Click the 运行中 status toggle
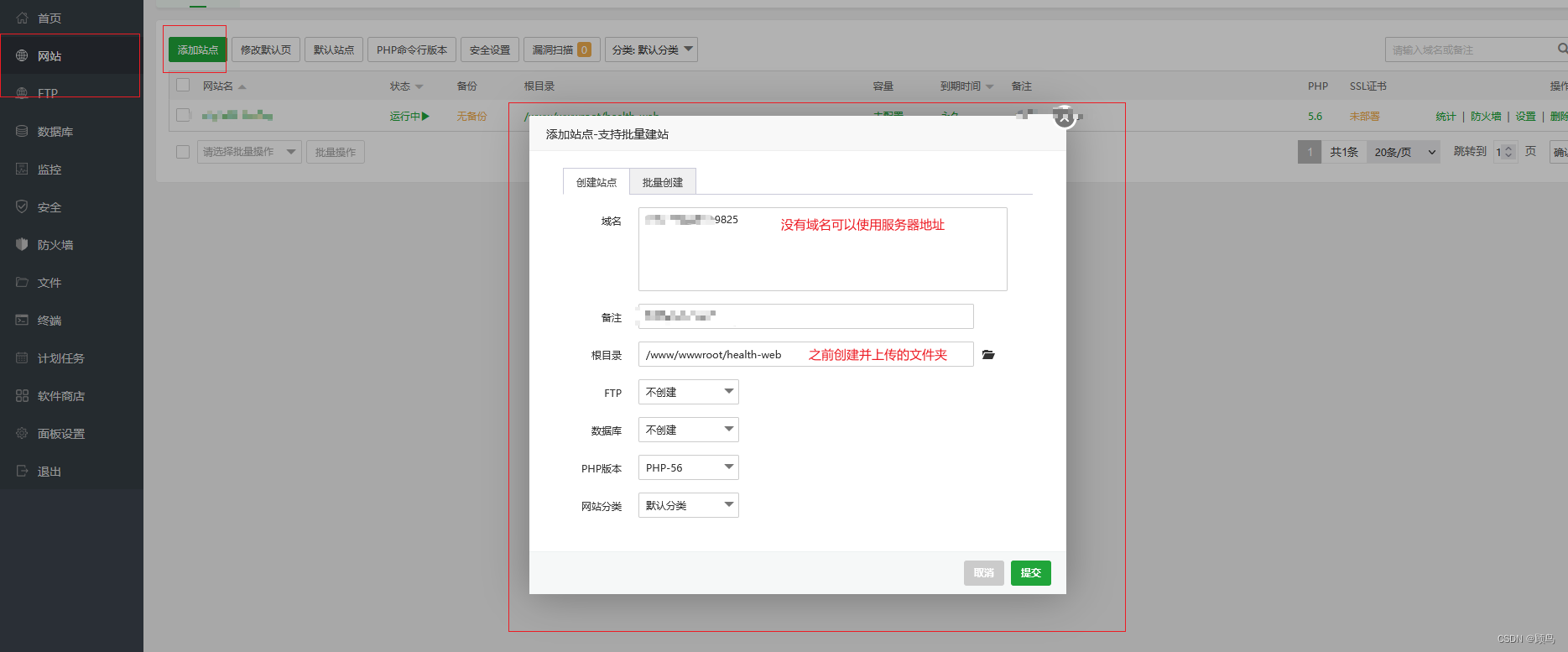1568x652 pixels. (x=409, y=117)
